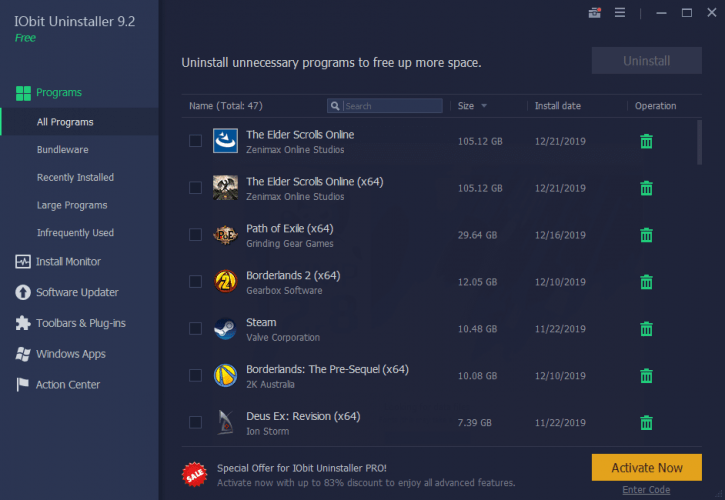The width and height of the screenshot is (725, 500).
Task: Select the Steam checkbox
Action: coord(196,329)
